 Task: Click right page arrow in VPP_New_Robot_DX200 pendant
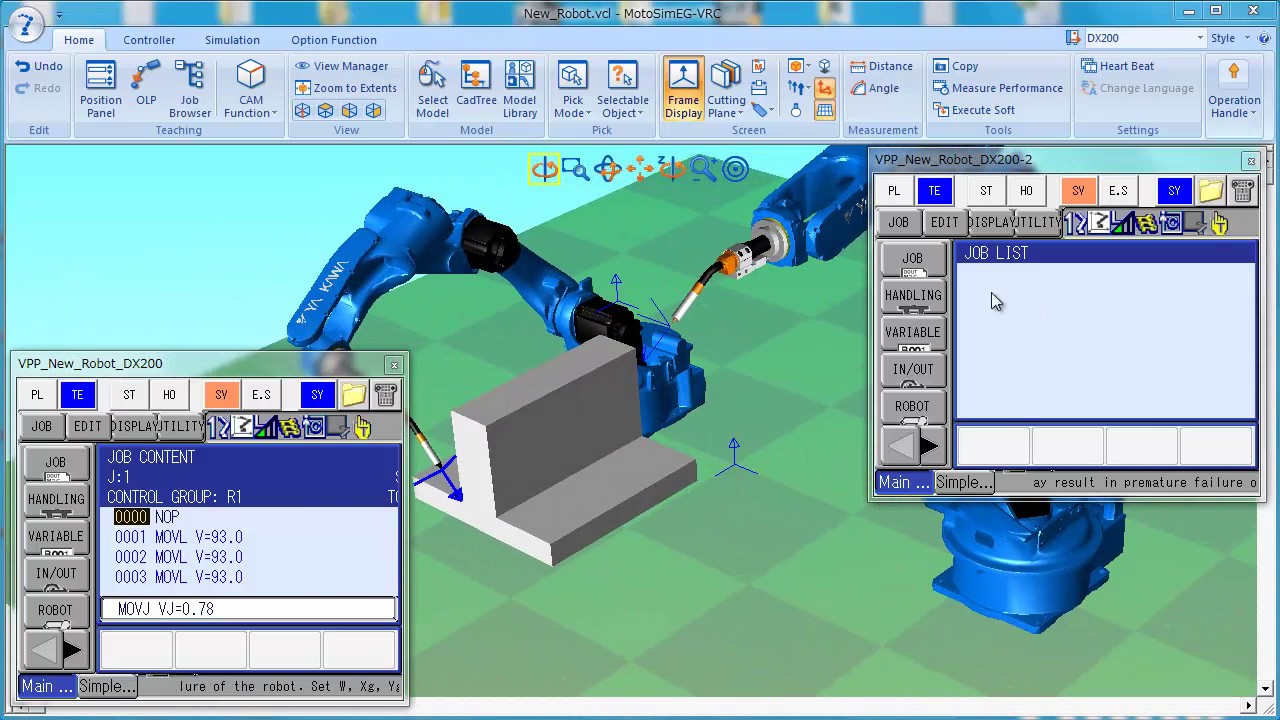72,651
